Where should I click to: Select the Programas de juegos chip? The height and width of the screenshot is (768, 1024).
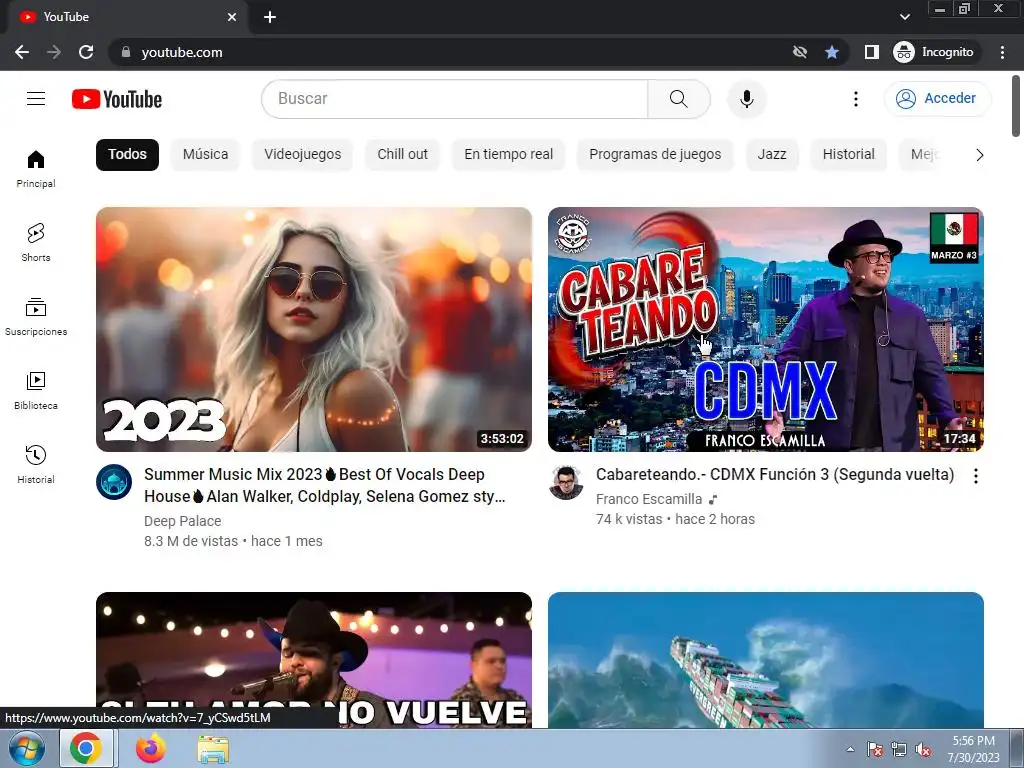tap(655, 155)
